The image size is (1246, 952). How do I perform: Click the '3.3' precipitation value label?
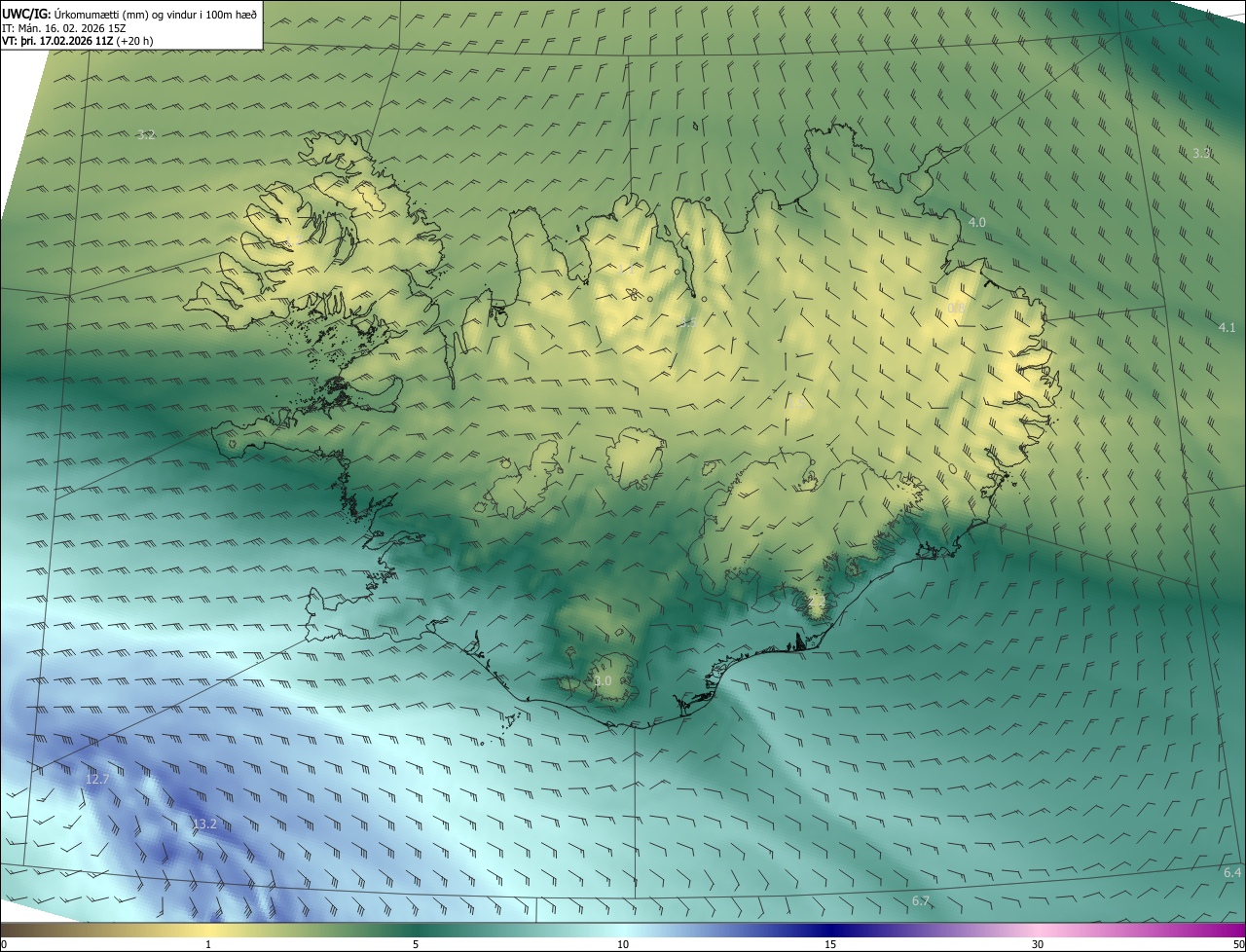click(x=1201, y=153)
